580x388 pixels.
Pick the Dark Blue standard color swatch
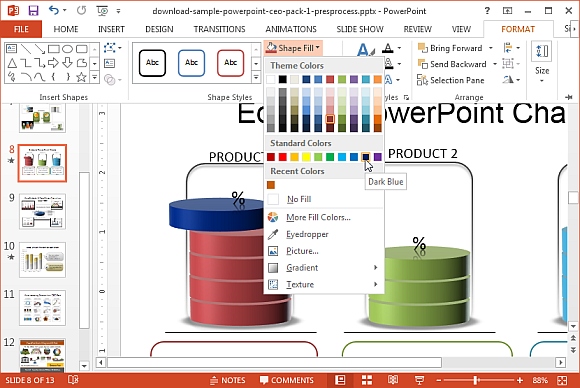(x=366, y=157)
